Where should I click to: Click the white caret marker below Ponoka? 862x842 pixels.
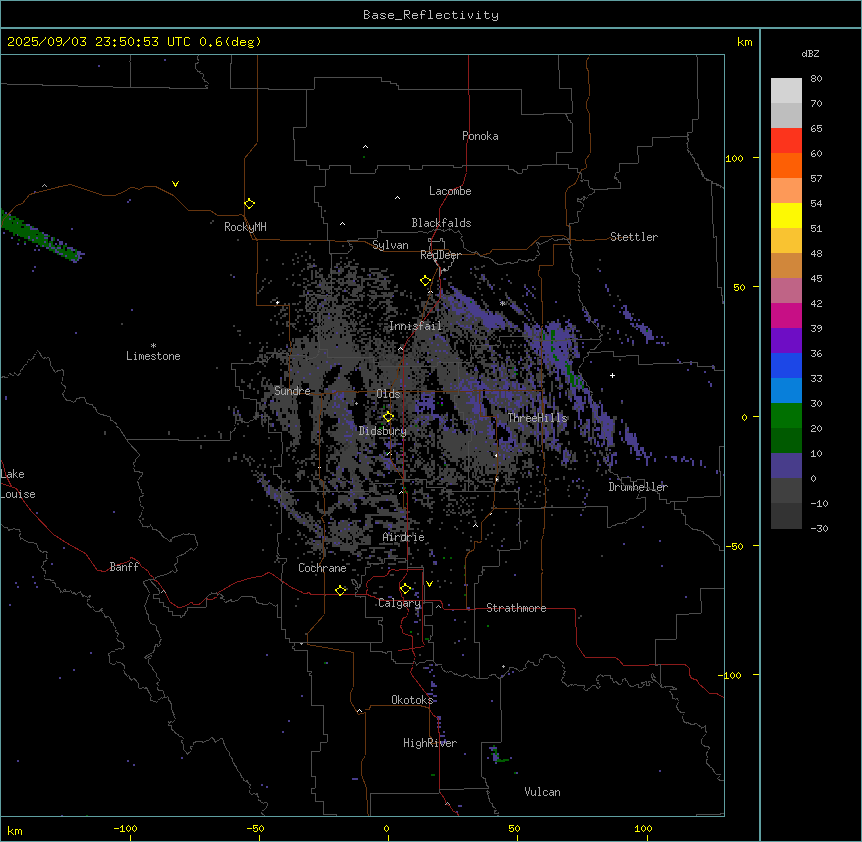pyautogui.click(x=365, y=147)
